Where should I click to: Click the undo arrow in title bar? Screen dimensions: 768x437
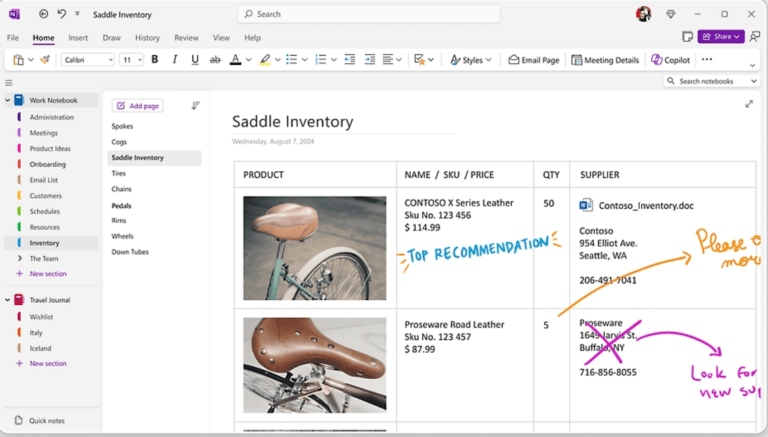[x=62, y=14]
